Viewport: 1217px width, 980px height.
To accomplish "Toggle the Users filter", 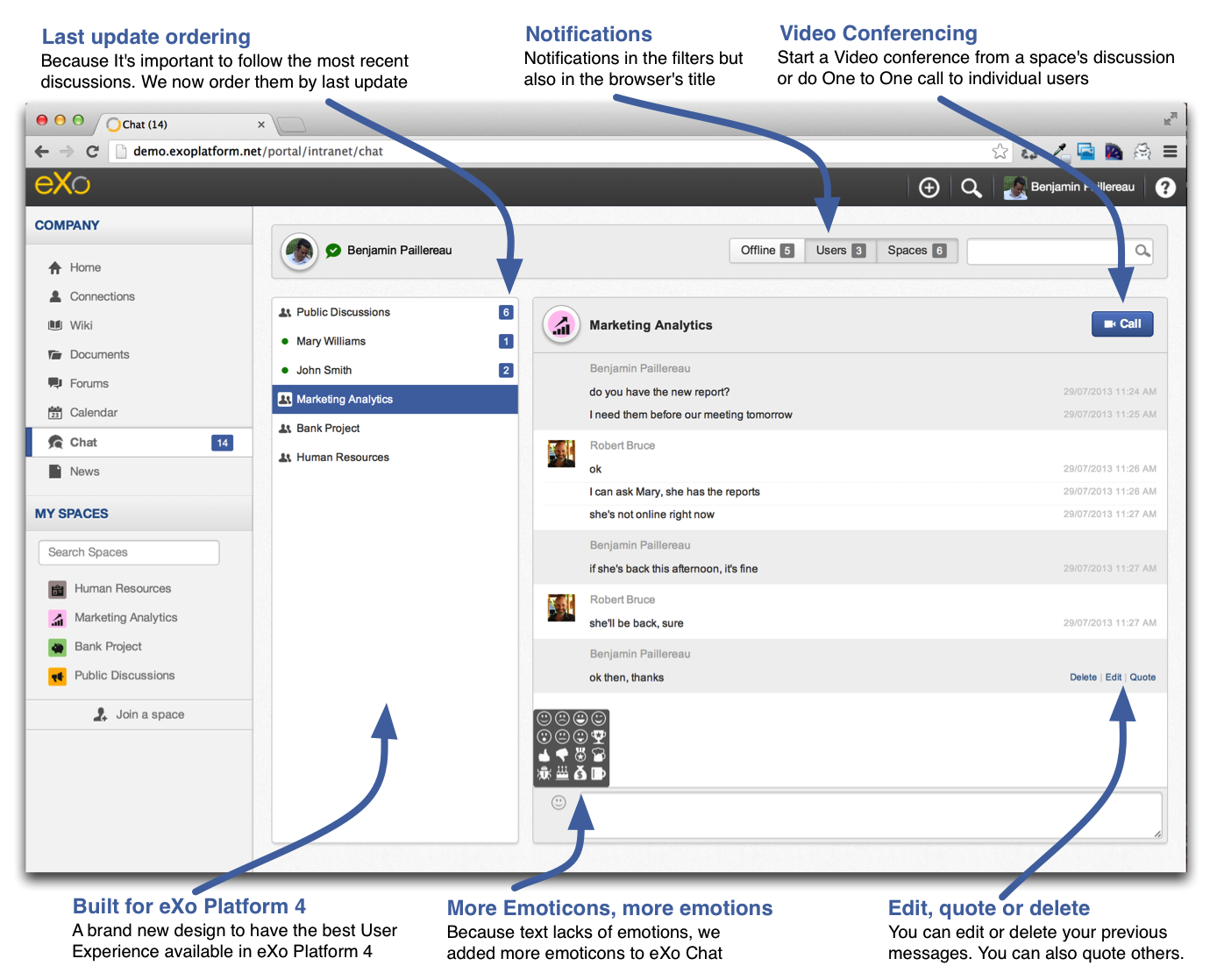I will coord(840,251).
